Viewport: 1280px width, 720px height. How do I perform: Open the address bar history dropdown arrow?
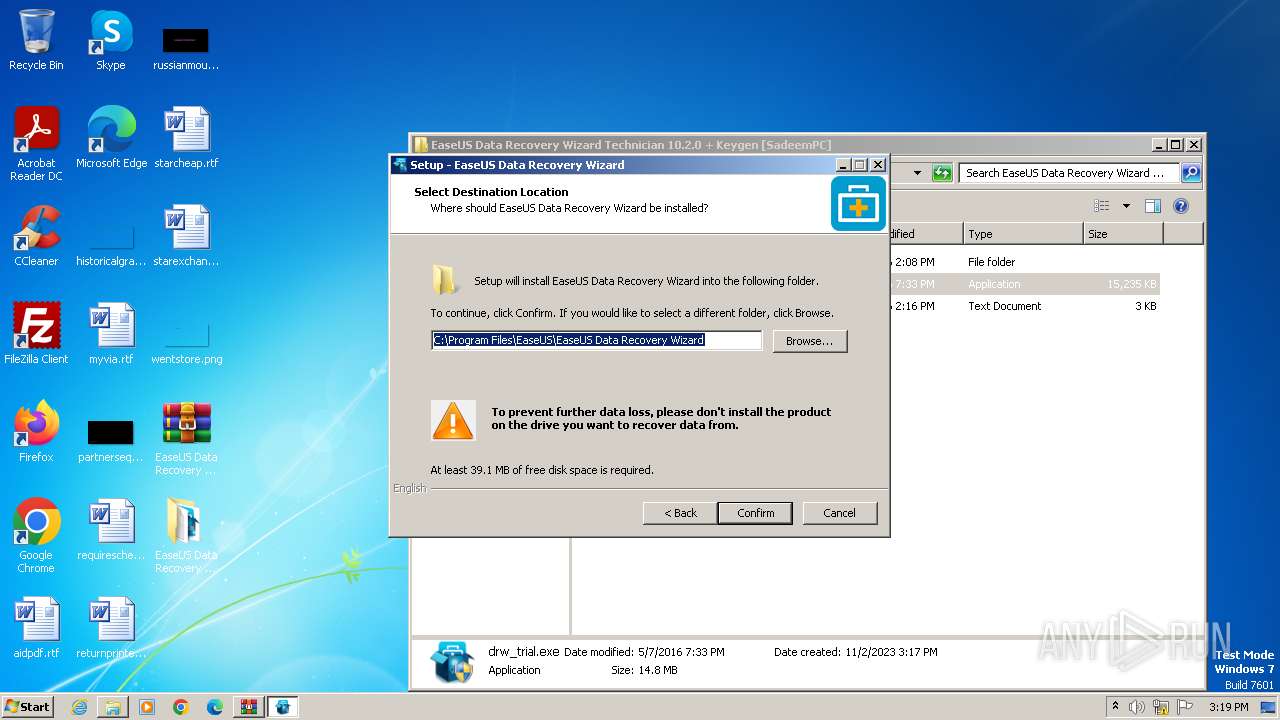917,173
